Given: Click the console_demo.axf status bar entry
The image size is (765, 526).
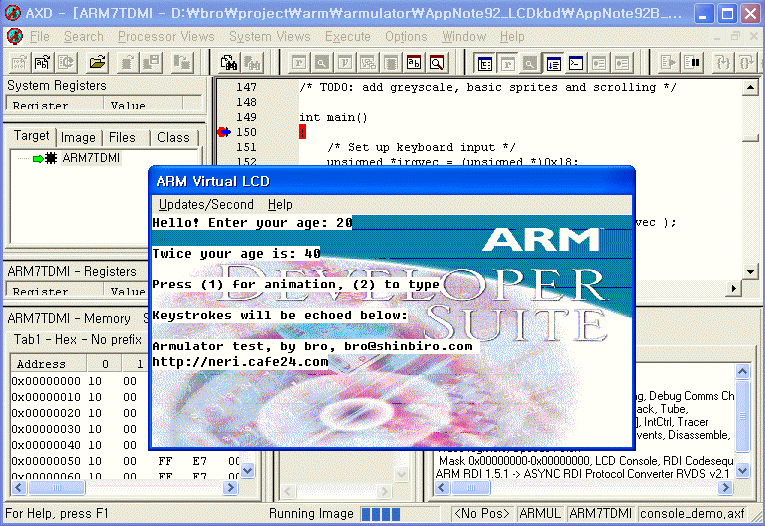Looking at the screenshot, I should tap(692, 513).
